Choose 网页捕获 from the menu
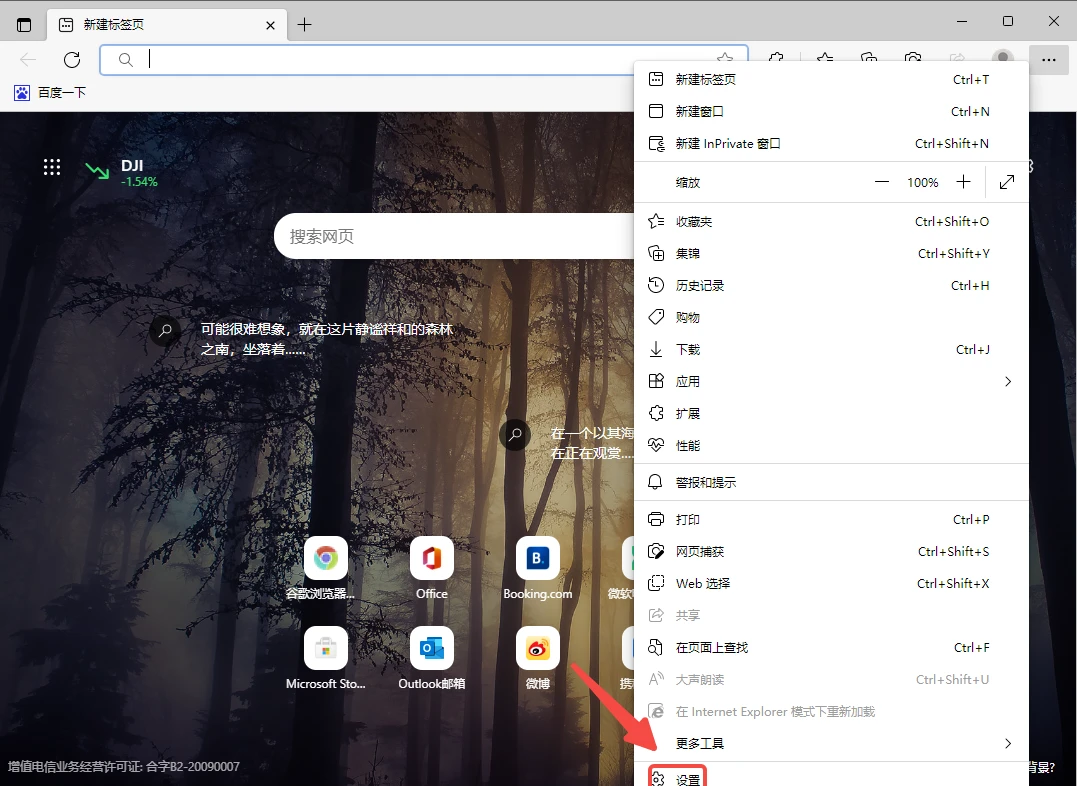Screen dimensions: 1077x786 click(831, 552)
